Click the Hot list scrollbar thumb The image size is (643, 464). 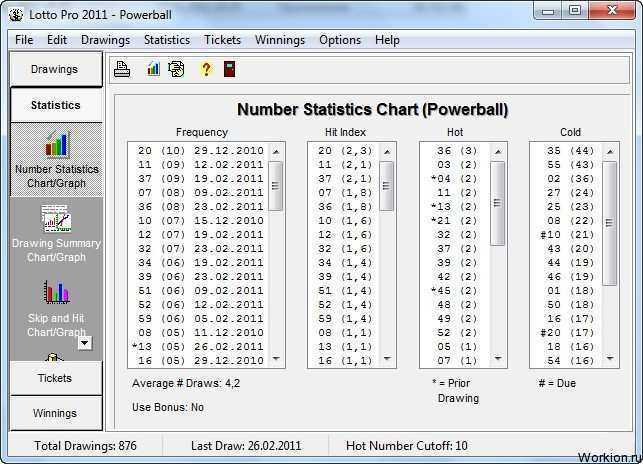coord(497,203)
